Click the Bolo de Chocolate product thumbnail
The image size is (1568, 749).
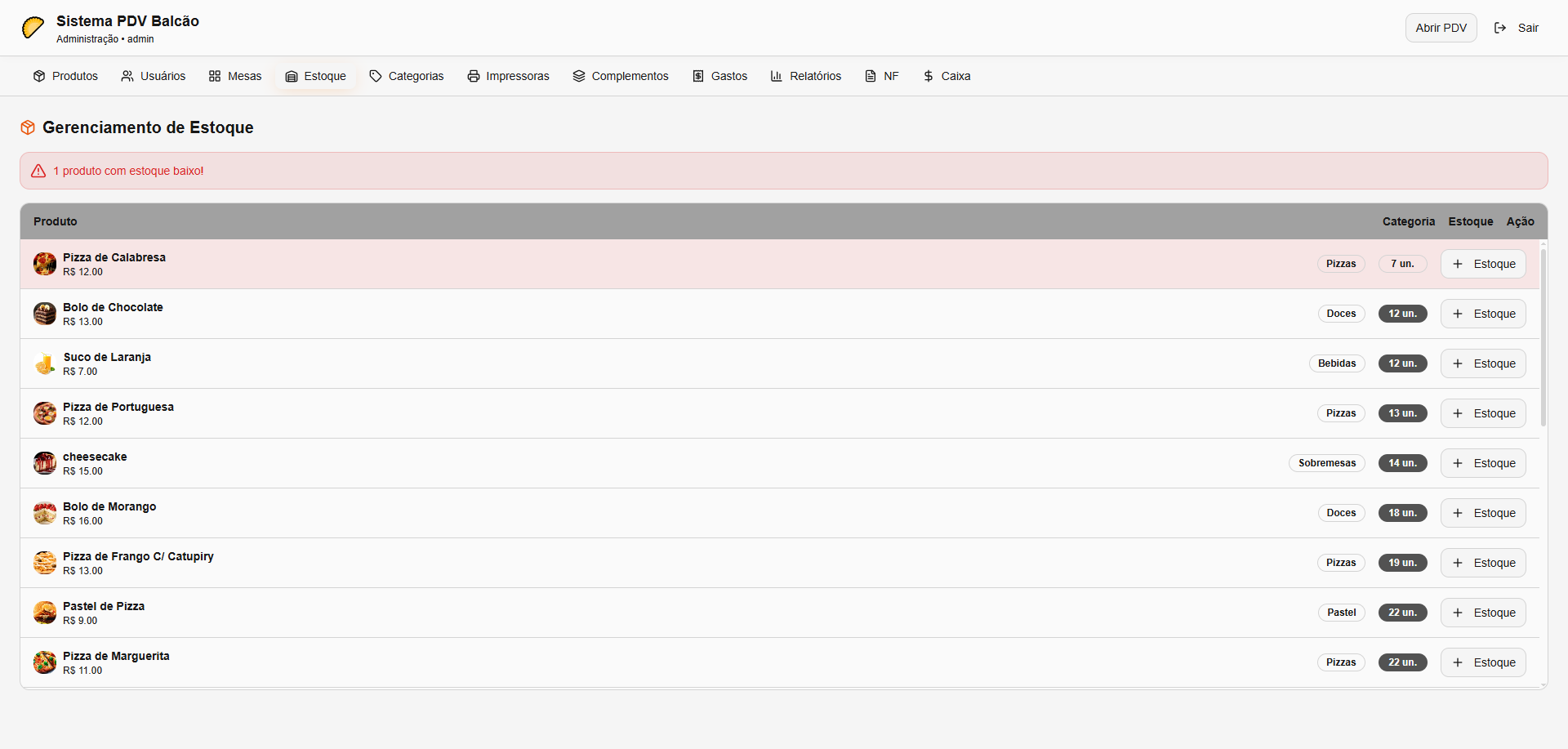[x=45, y=314]
